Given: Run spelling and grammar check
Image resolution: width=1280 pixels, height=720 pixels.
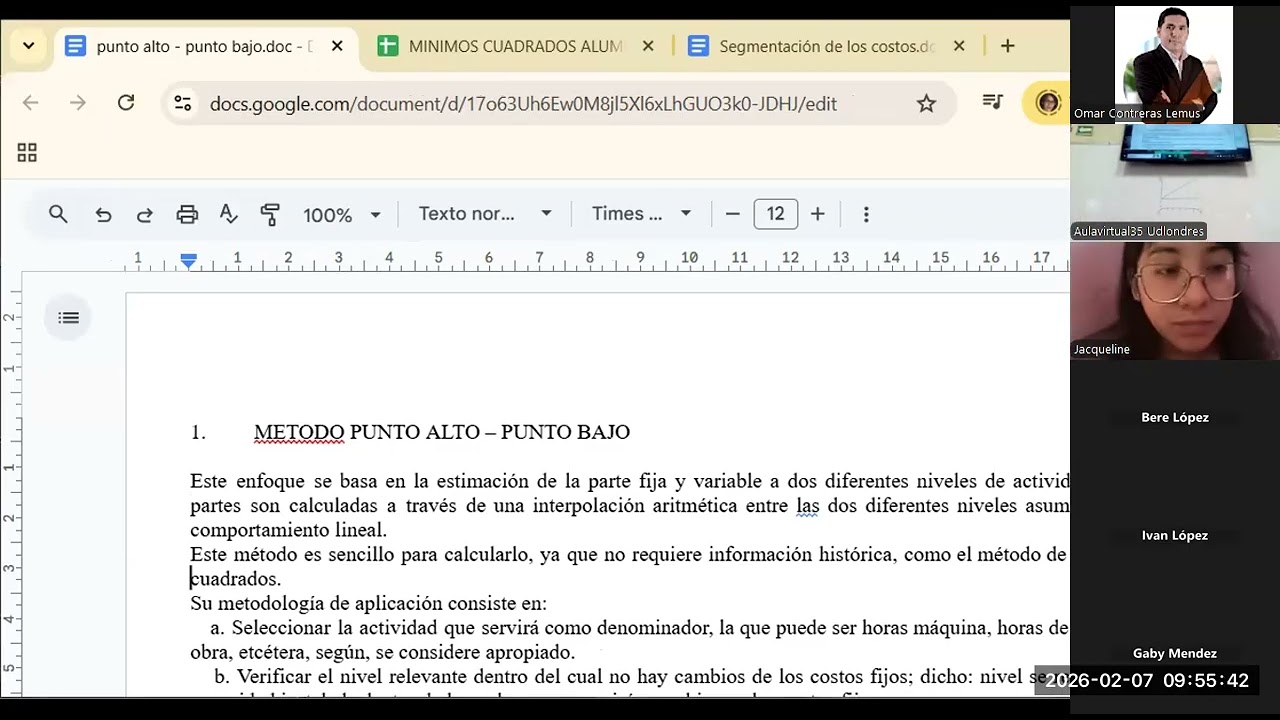Looking at the screenshot, I should pos(228,214).
